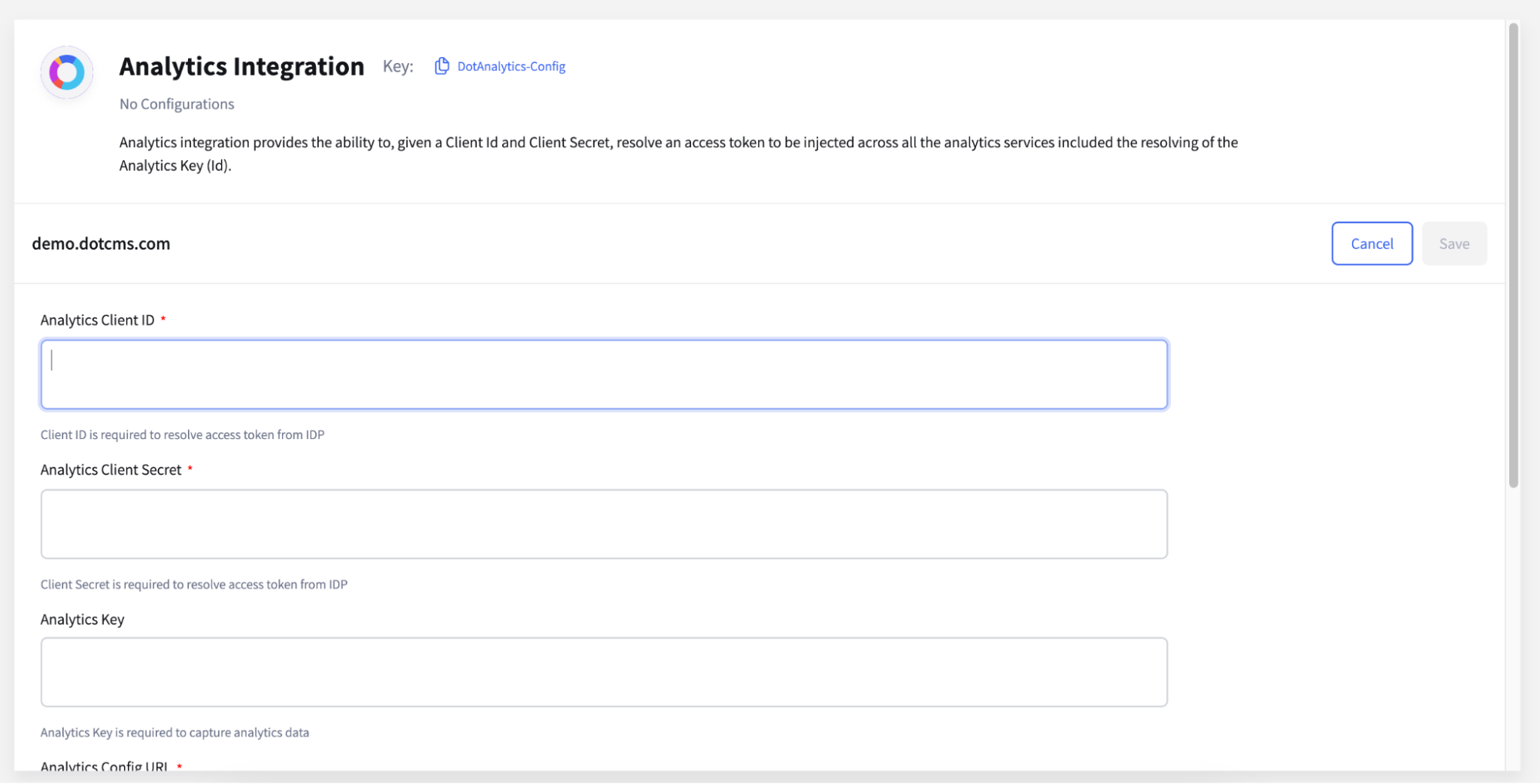This screenshot has height=784, width=1540.
Task: Click the demo.dotcms.com site name
Action: (x=101, y=243)
